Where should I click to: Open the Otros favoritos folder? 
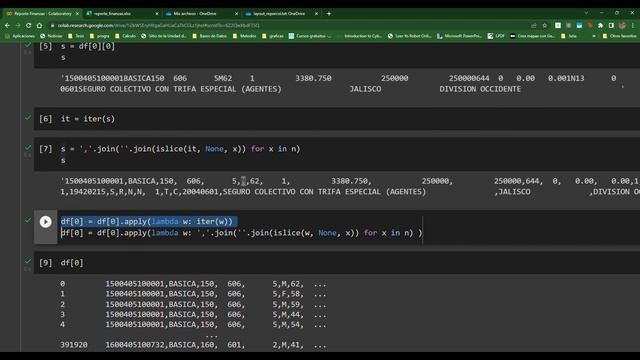[x=619, y=36]
